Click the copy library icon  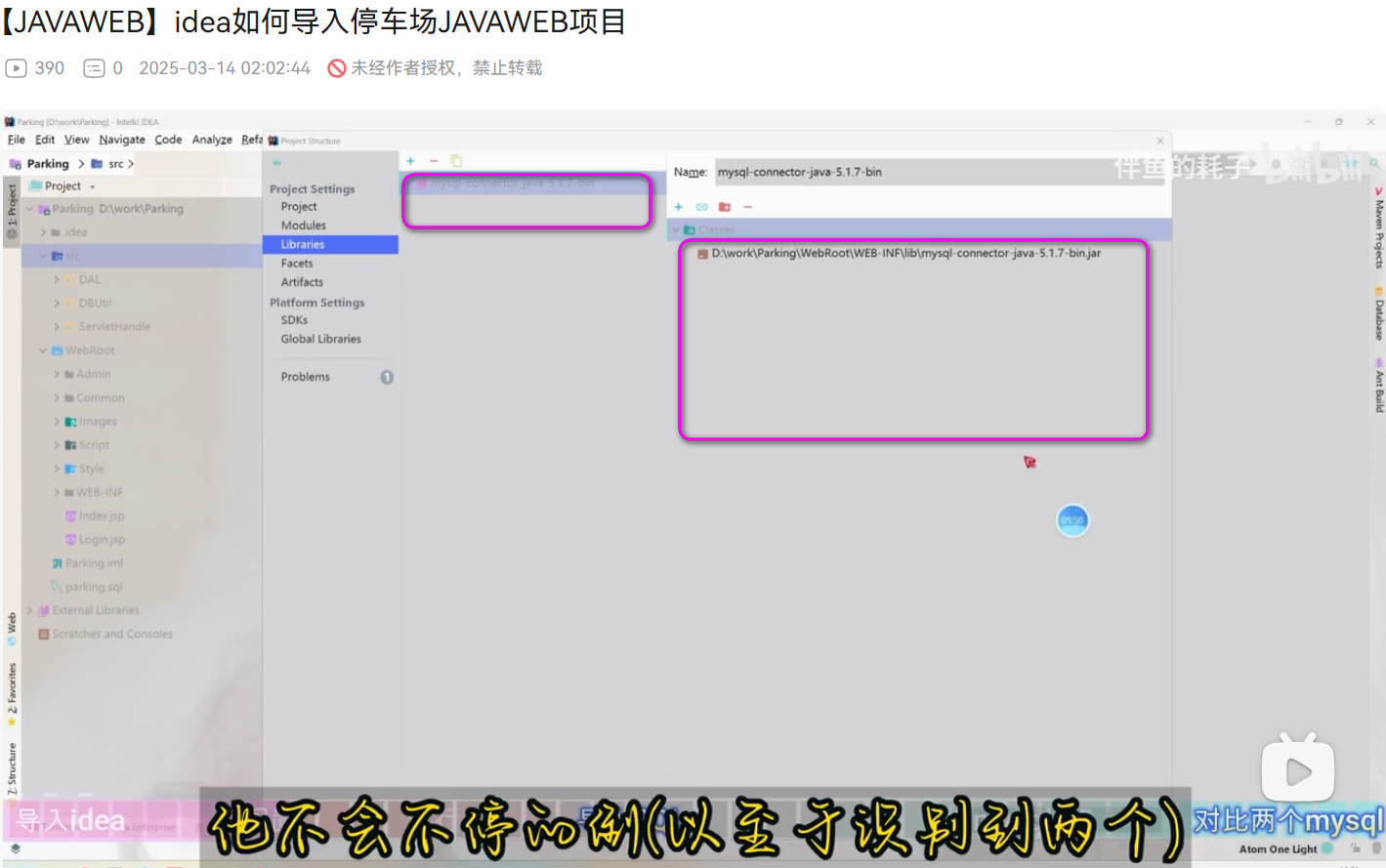click(456, 161)
